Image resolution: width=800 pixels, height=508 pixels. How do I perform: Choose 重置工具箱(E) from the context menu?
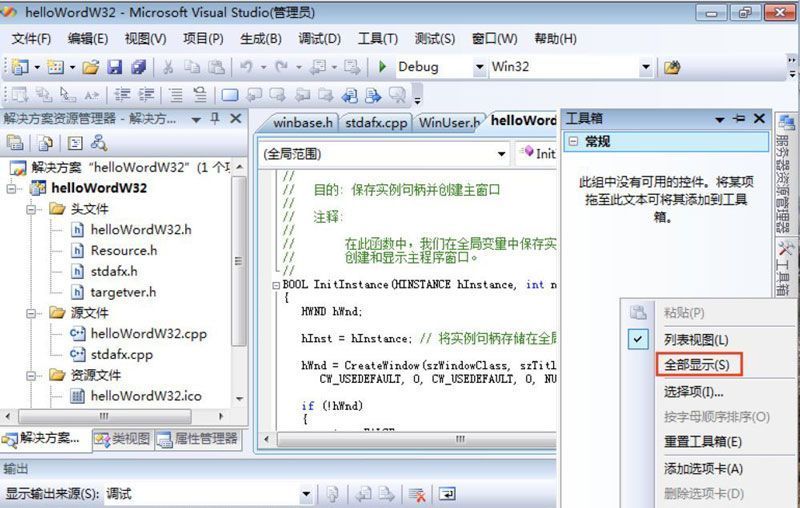click(703, 441)
